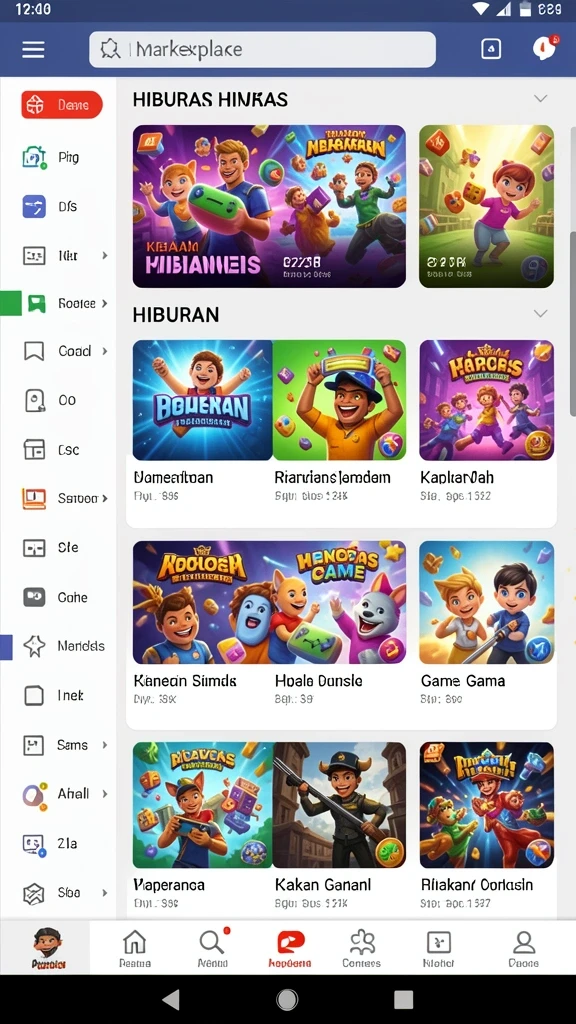Click inside the Marketplace search field
This screenshot has width=576, height=1024.
[263, 50]
